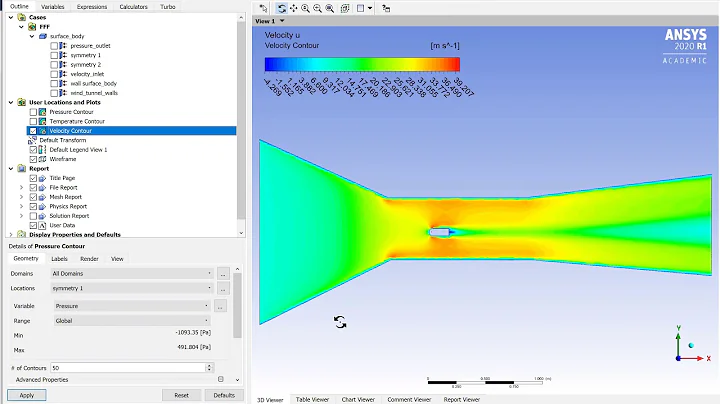Switch to the Turbo tab
The height and width of the screenshot is (404, 720).
(x=168, y=6)
